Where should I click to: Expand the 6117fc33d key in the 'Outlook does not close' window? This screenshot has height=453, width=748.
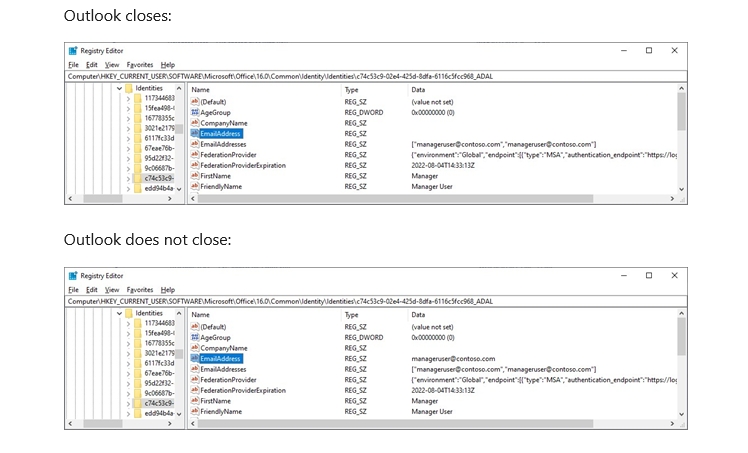pos(128,363)
